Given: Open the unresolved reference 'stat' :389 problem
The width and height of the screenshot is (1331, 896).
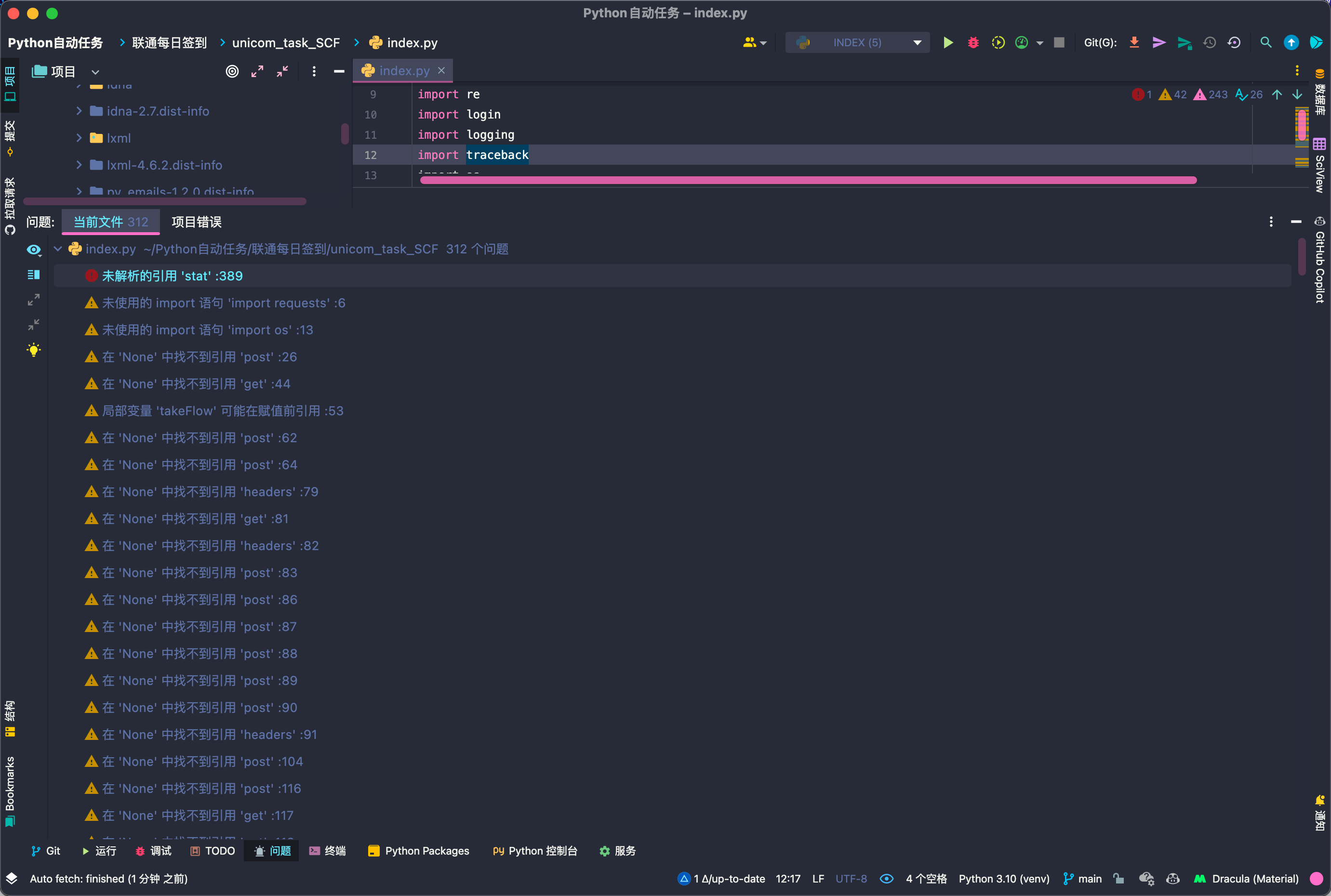Looking at the screenshot, I should 172,276.
